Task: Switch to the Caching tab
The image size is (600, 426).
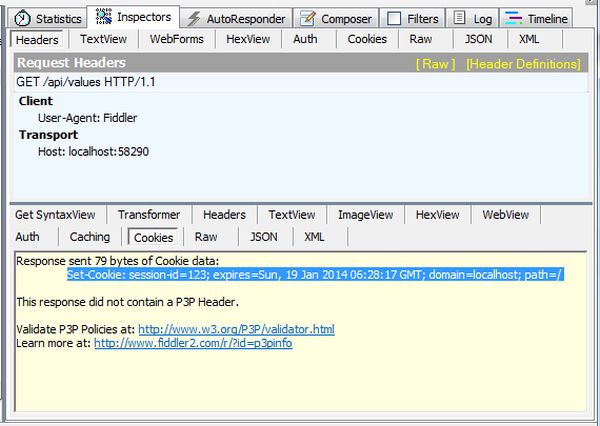Action: (x=90, y=237)
